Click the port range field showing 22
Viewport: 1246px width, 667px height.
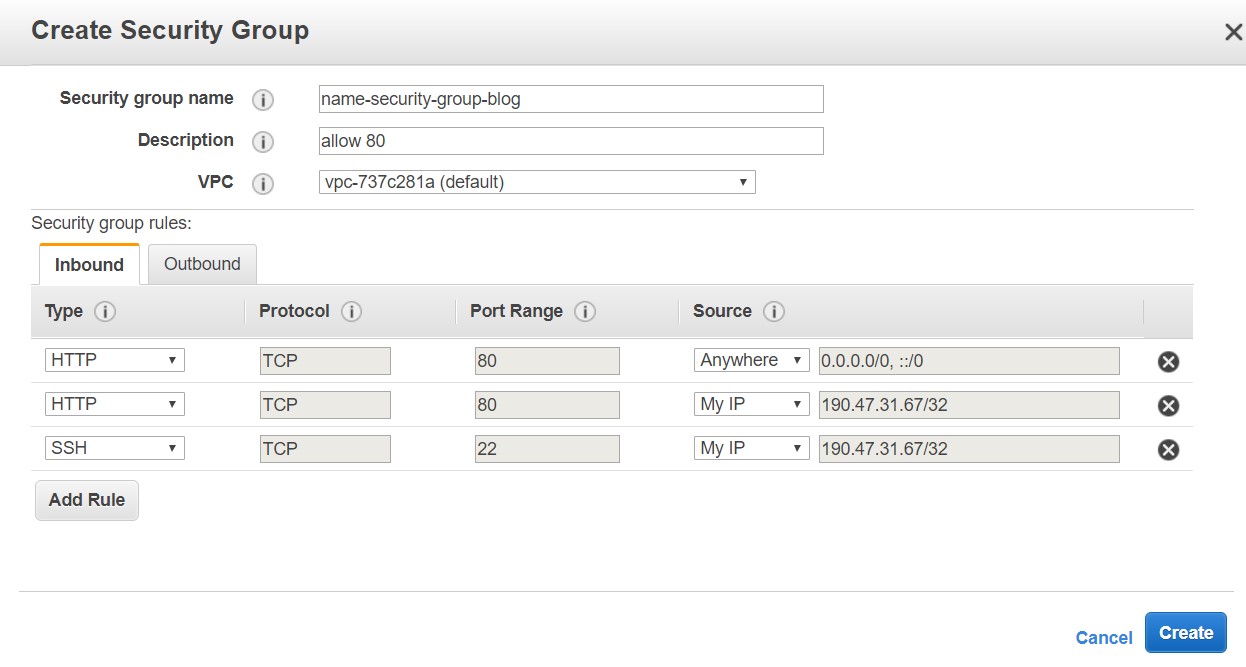pos(547,449)
